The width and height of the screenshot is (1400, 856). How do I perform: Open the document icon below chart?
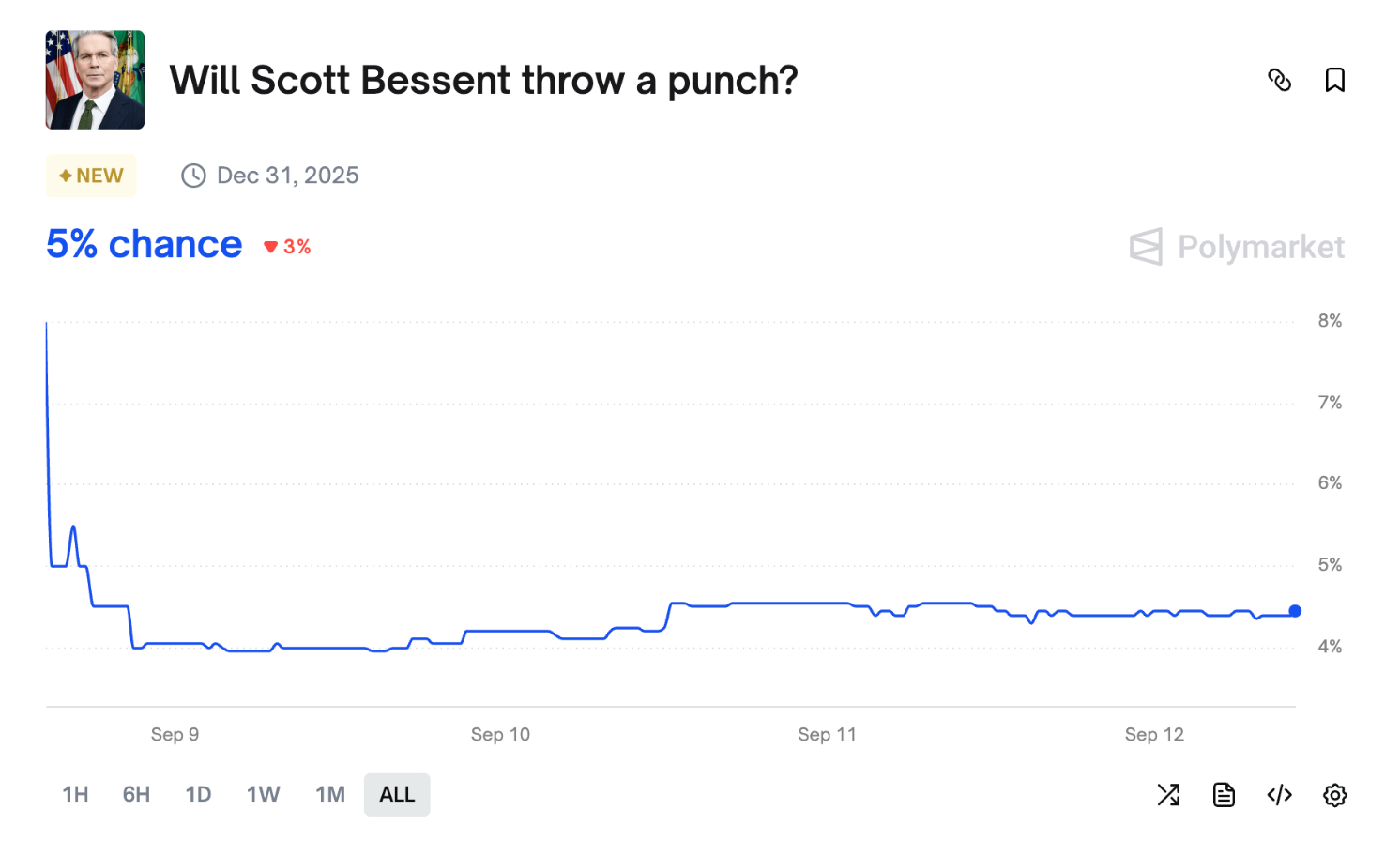tap(1224, 795)
